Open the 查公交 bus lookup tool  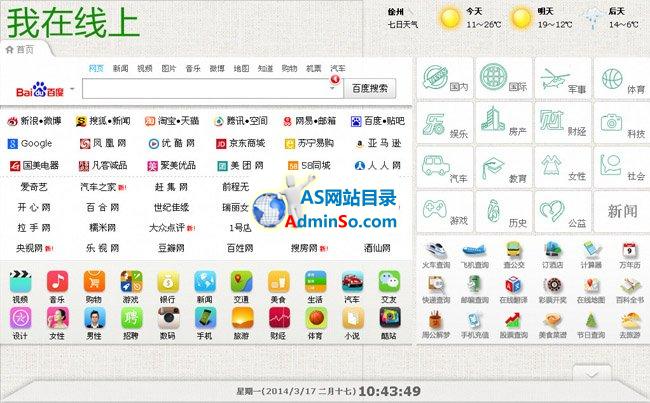pos(514,255)
